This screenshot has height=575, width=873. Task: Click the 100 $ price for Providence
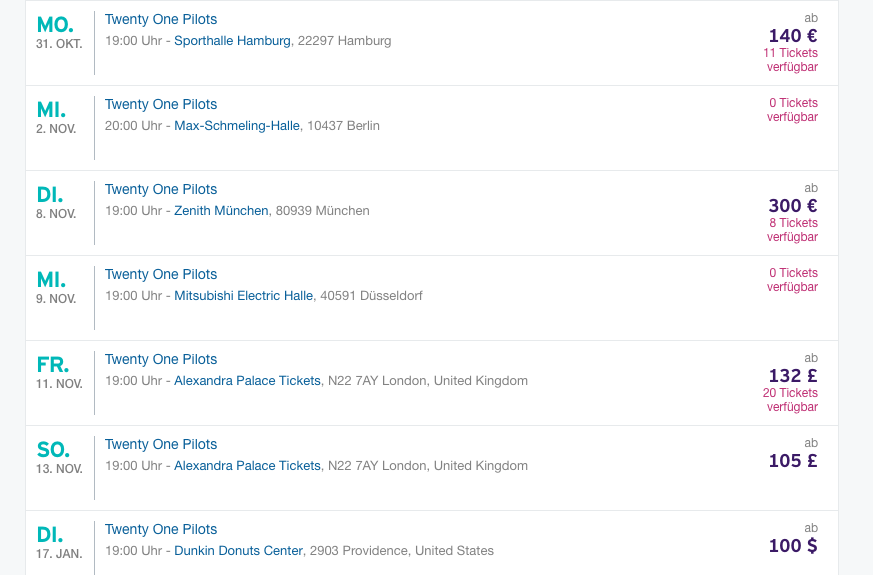(x=792, y=546)
